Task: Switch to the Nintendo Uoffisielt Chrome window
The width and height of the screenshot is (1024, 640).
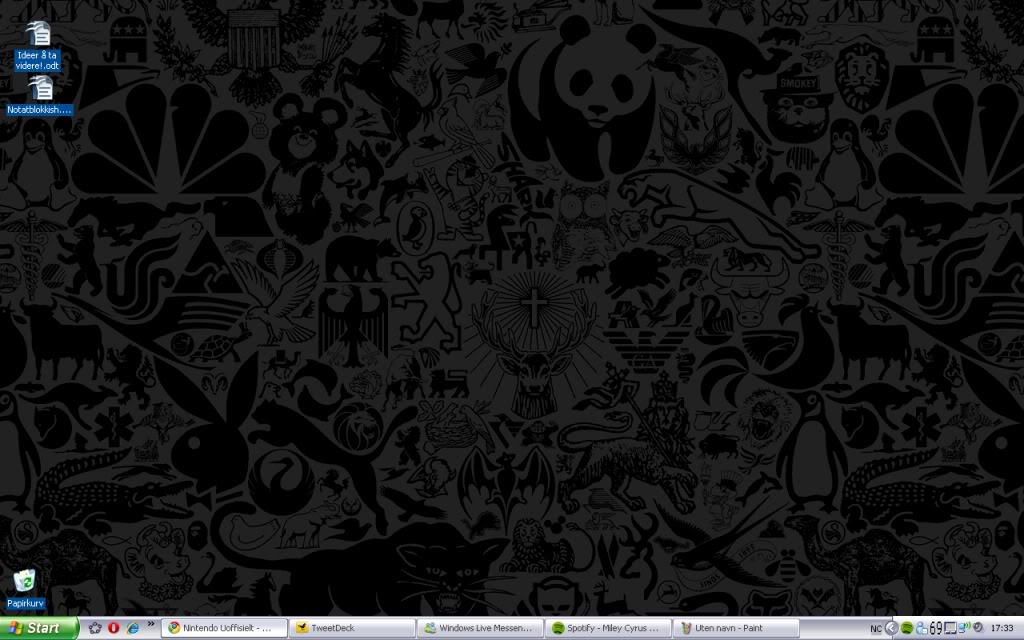Action: pyautogui.click(x=224, y=628)
